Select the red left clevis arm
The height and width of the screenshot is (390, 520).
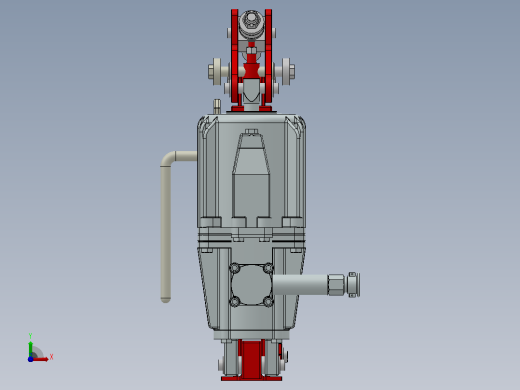point(235,57)
